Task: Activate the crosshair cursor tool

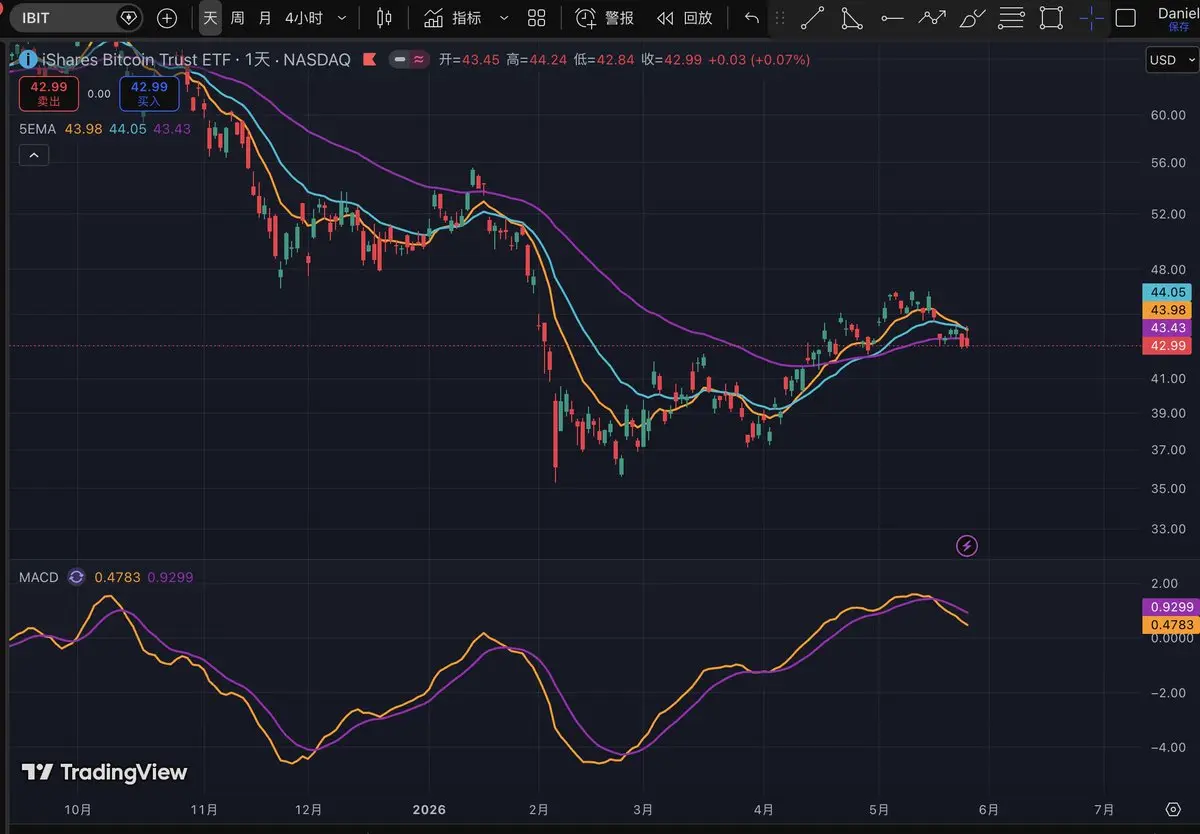Action: pos(1091,18)
